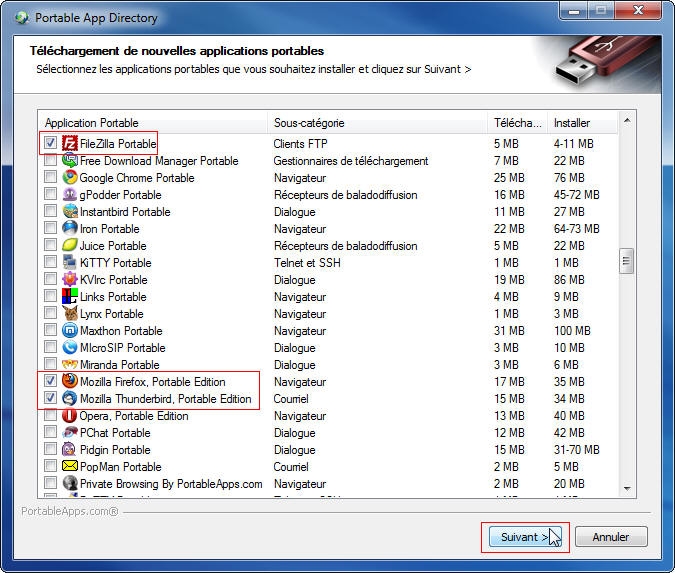Click the 100 MB install size cell
The width and height of the screenshot is (675, 573).
click(x=572, y=331)
